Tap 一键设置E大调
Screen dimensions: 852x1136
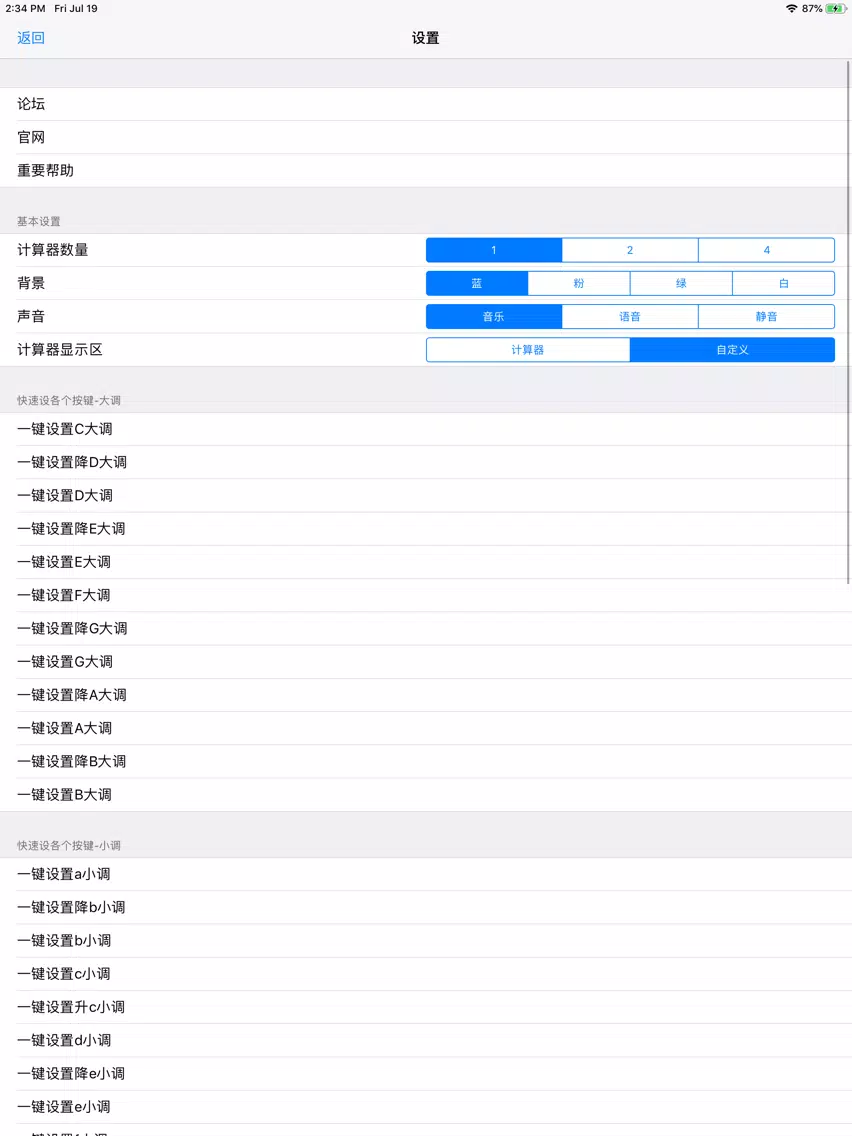(426, 562)
